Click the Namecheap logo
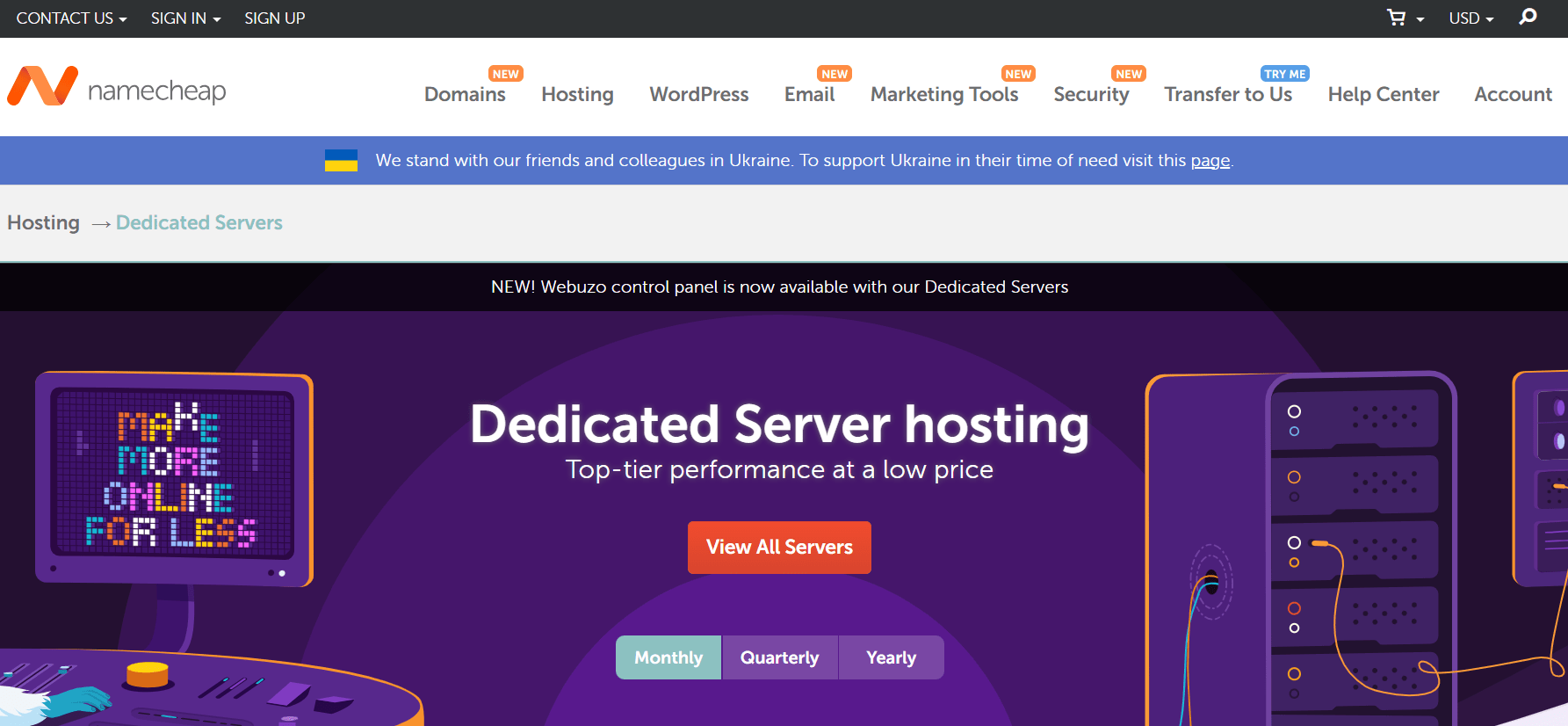 point(116,87)
